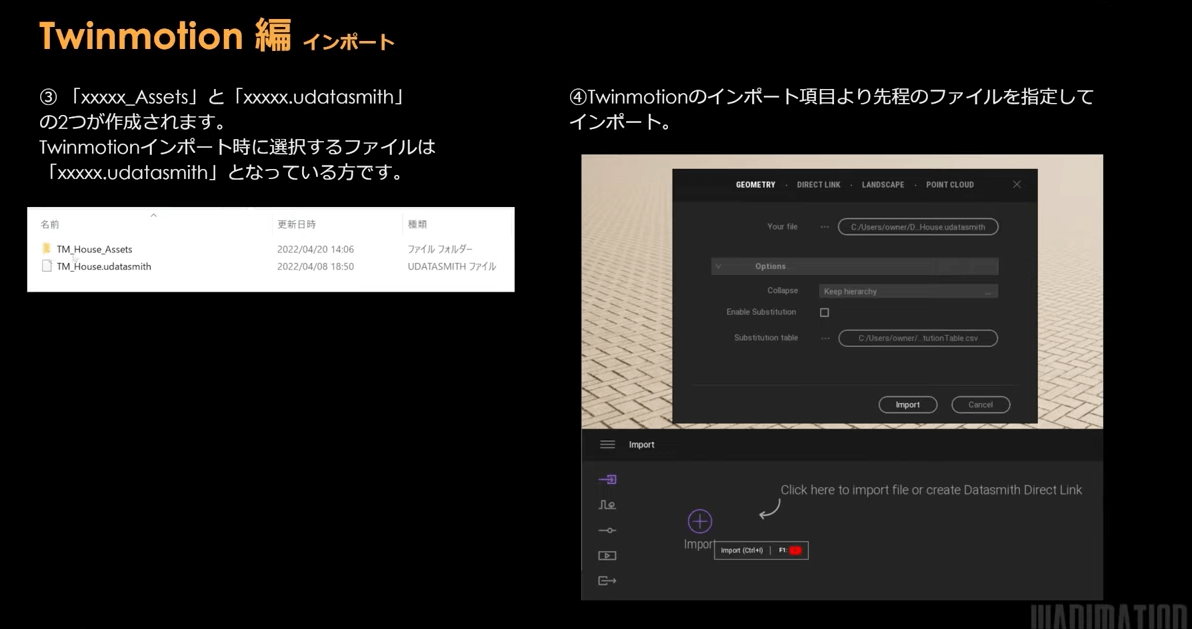Image resolution: width=1192 pixels, height=629 pixels.
Task: Open the hamburger menu beside Import
Action: tap(607, 444)
